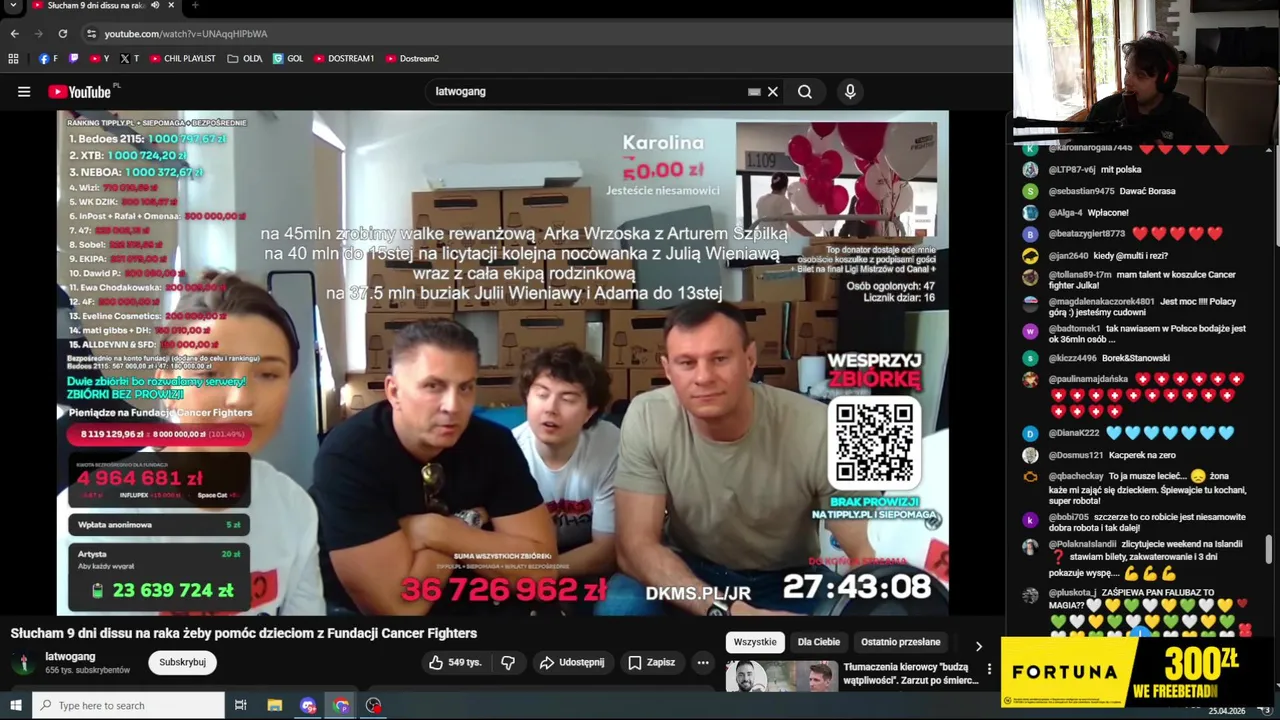
Task: Open the OBS taskbar icon
Action: [x=374, y=706]
